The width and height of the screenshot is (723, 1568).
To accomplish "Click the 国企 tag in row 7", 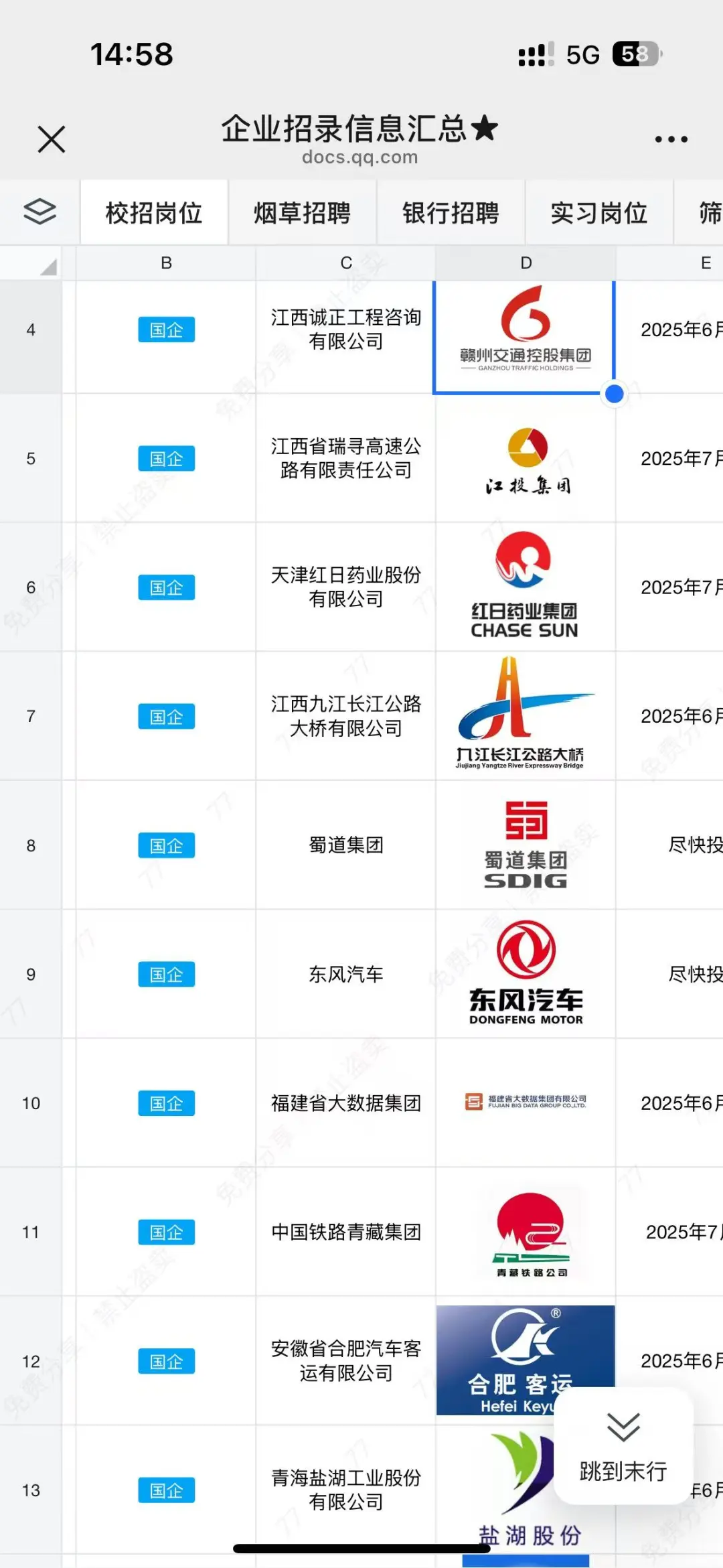I will point(166,717).
